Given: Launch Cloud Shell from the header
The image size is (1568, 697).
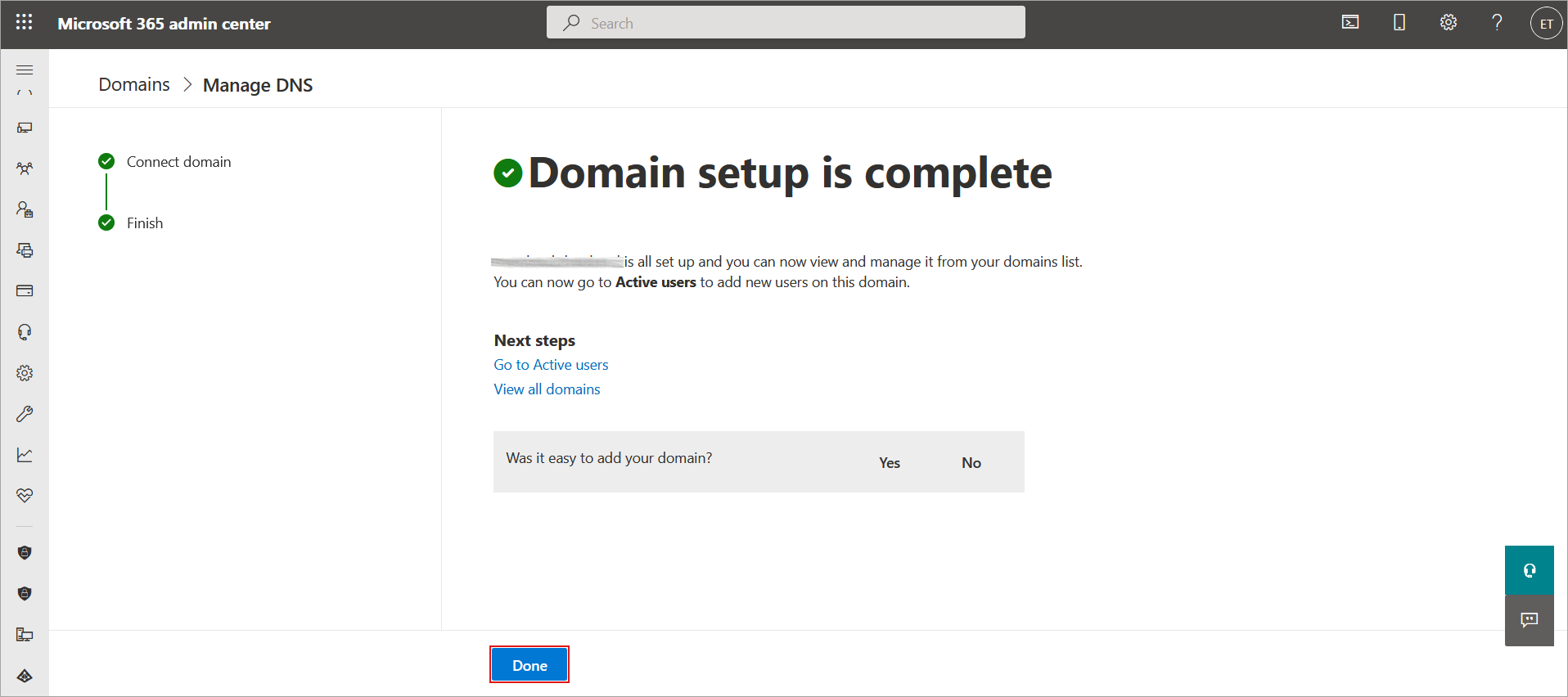Looking at the screenshot, I should point(1350,23).
